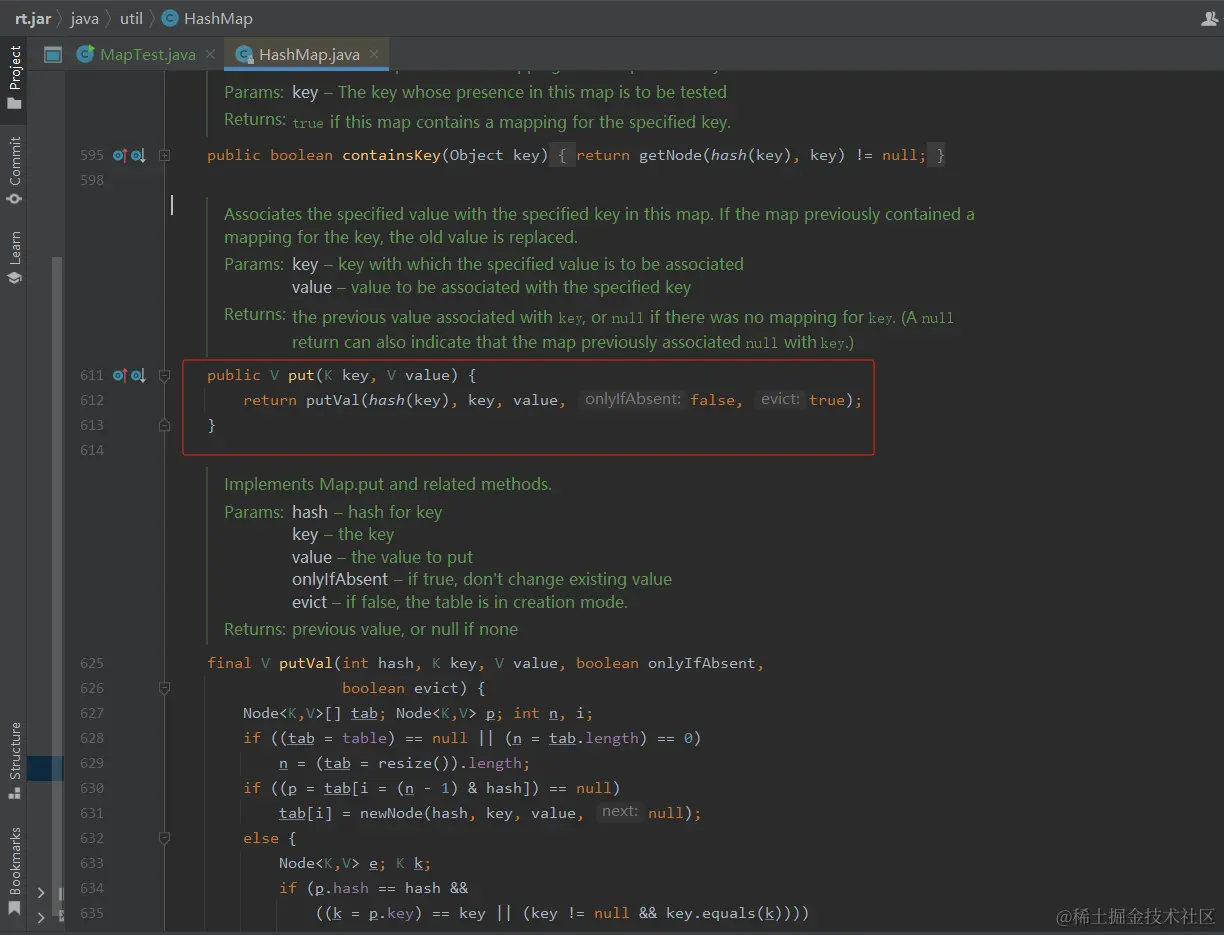Click the rt.jar breadcrumb
The image size is (1224, 935).
pyautogui.click(x=33, y=18)
